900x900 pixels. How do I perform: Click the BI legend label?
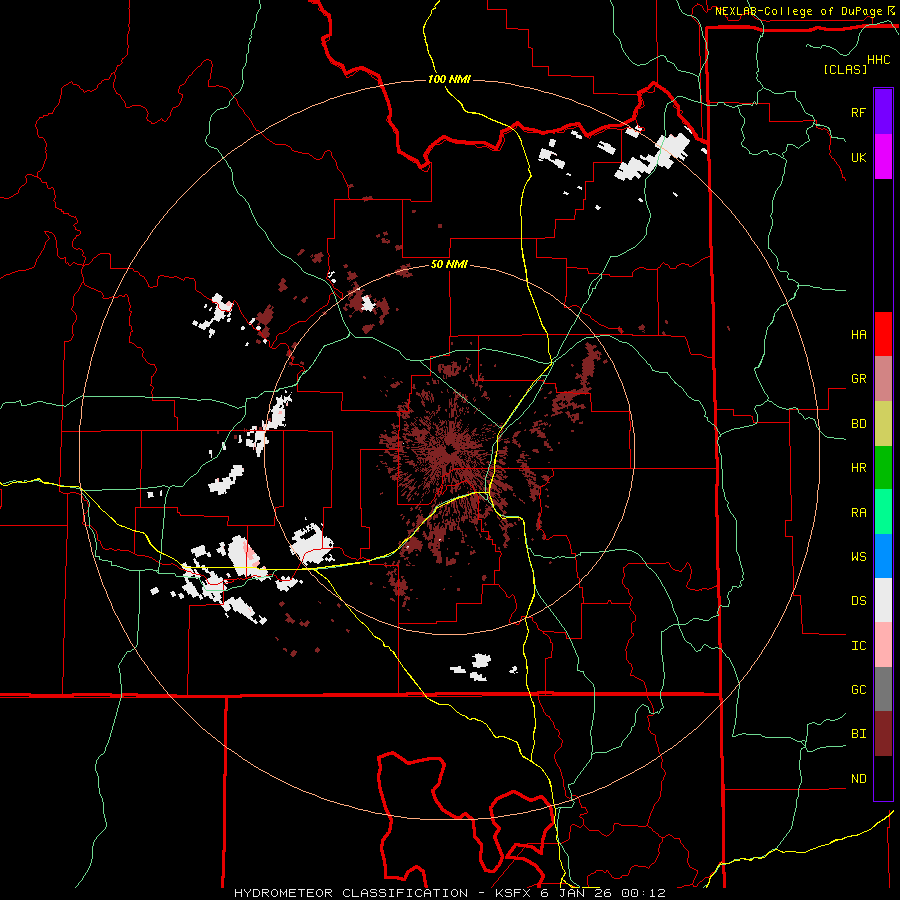point(858,734)
